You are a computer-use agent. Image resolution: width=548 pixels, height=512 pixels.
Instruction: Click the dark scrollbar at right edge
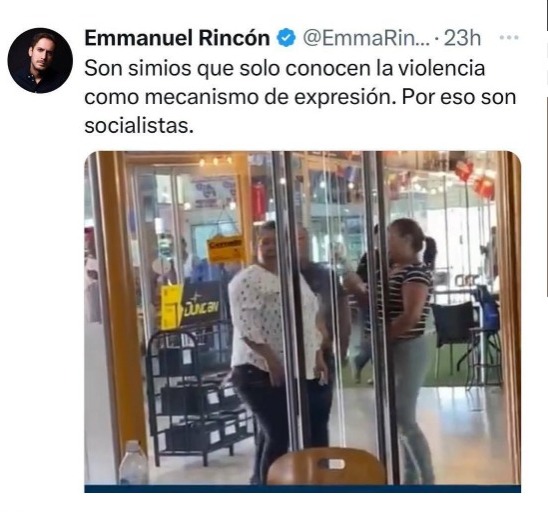click(x=547, y=149)
